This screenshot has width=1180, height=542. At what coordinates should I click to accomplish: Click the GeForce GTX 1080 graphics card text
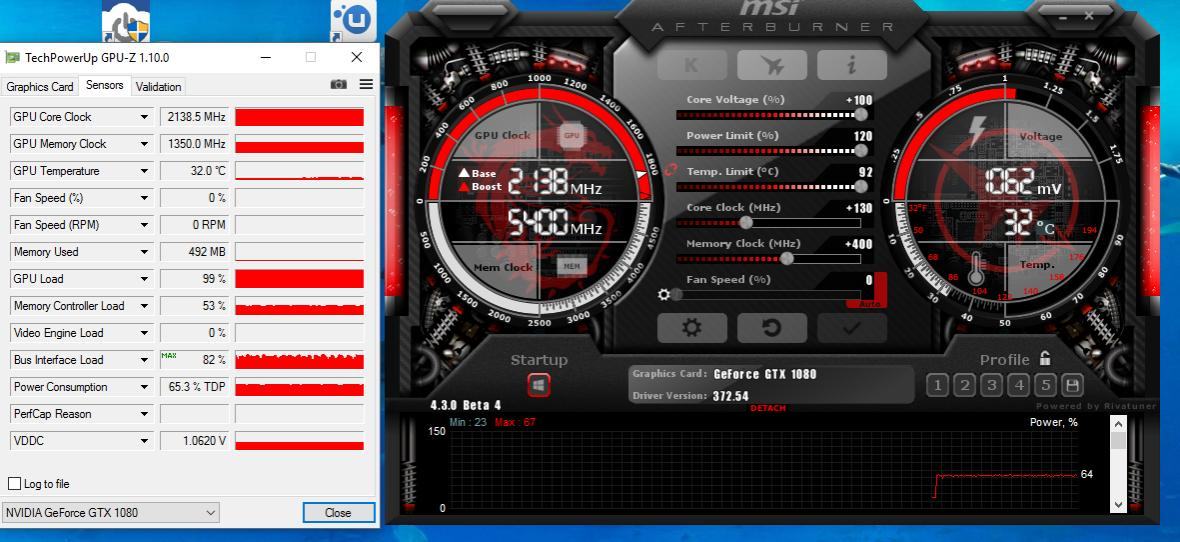(765, 374)
